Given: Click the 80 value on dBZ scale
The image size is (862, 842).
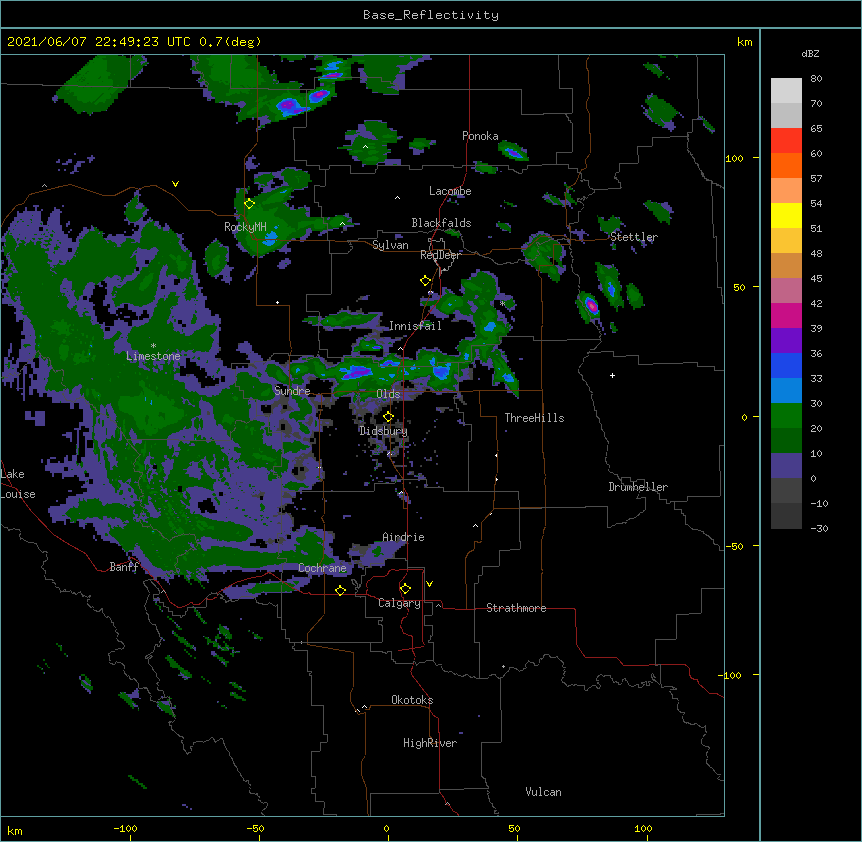Looking at the screenshot, I should [816, 79].
